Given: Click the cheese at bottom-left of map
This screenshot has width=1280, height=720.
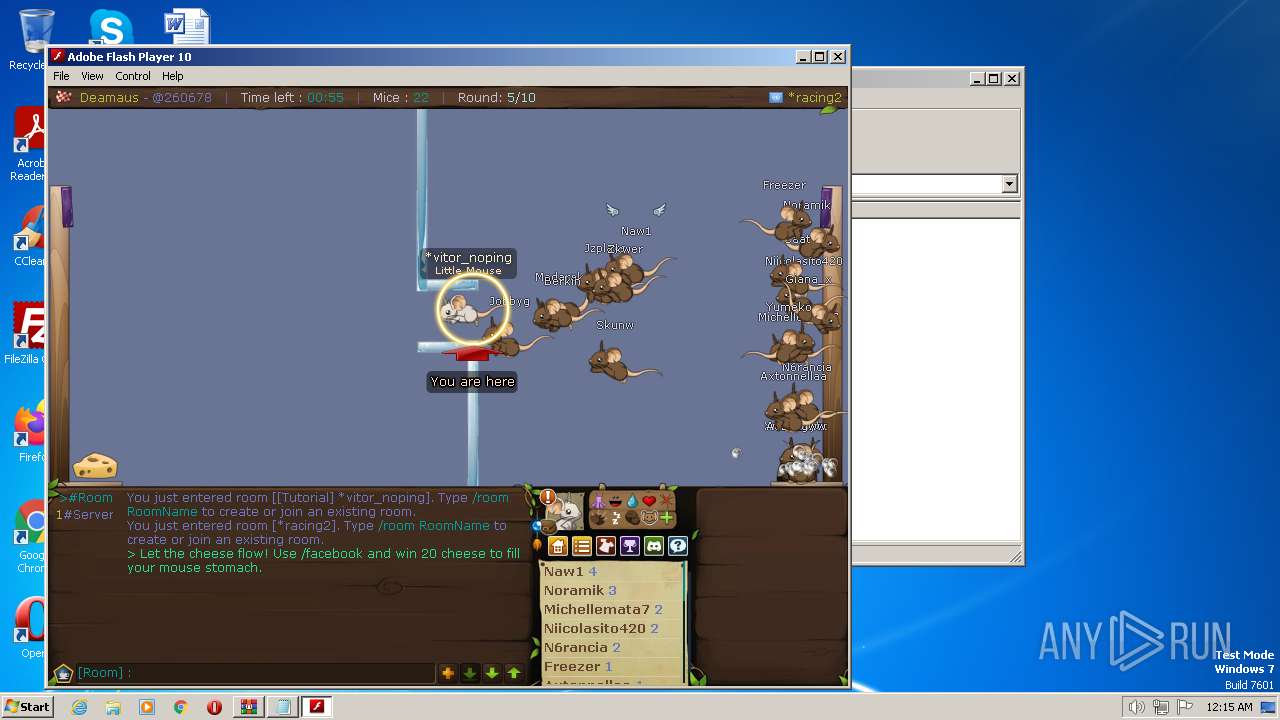Looking at the screenshot, I should point(95,466).
